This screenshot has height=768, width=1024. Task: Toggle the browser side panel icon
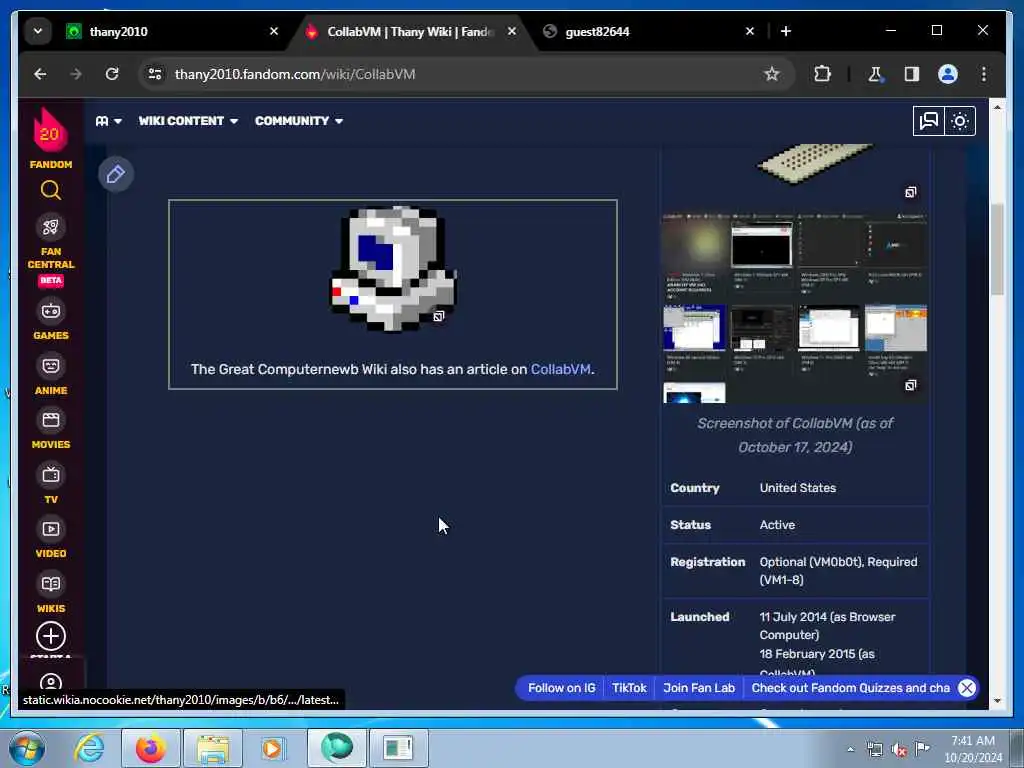click(912, 74)
